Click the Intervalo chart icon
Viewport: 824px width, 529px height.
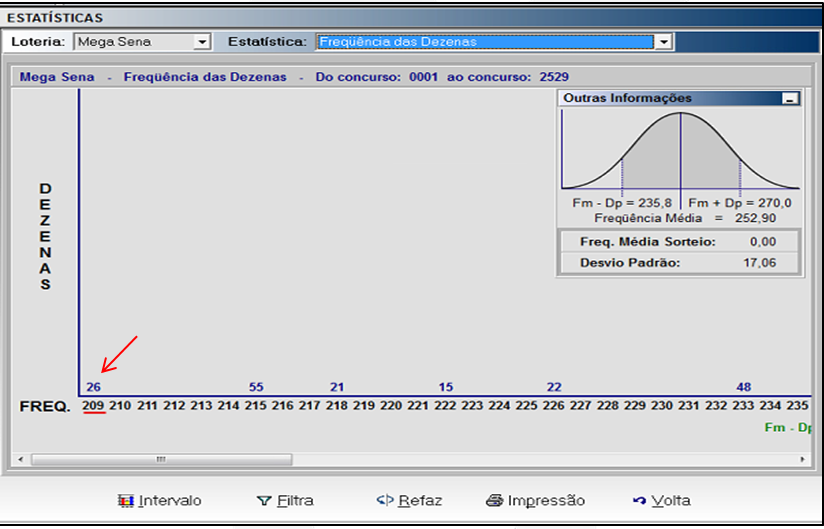pyautogui.click(x=126, y=501)
